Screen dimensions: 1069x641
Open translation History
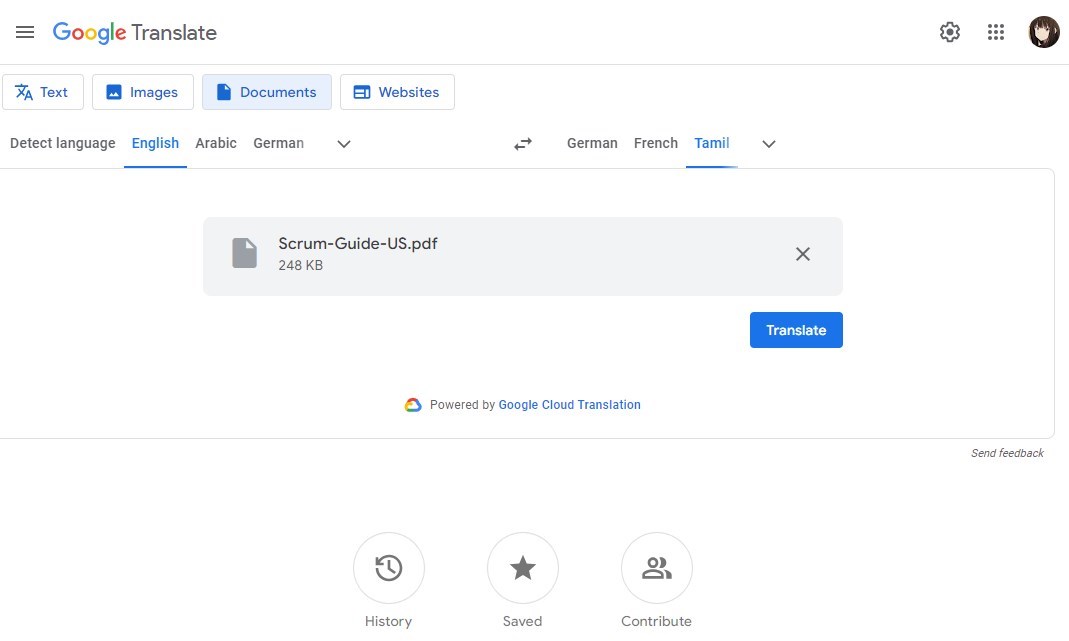tap(389, 568)
